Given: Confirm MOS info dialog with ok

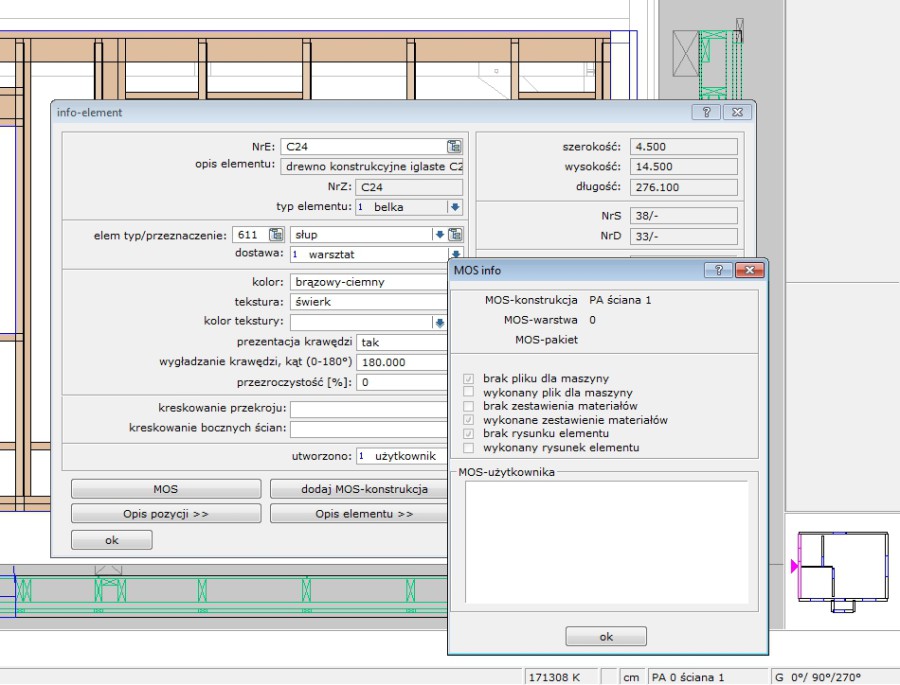Looking at the screenshot, I should coord(606,636).
